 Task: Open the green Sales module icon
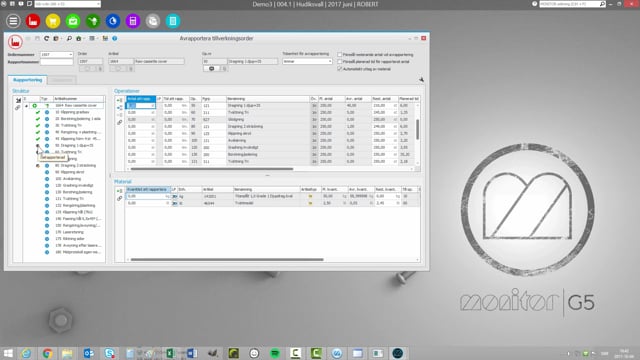click(x=73, y=21)
